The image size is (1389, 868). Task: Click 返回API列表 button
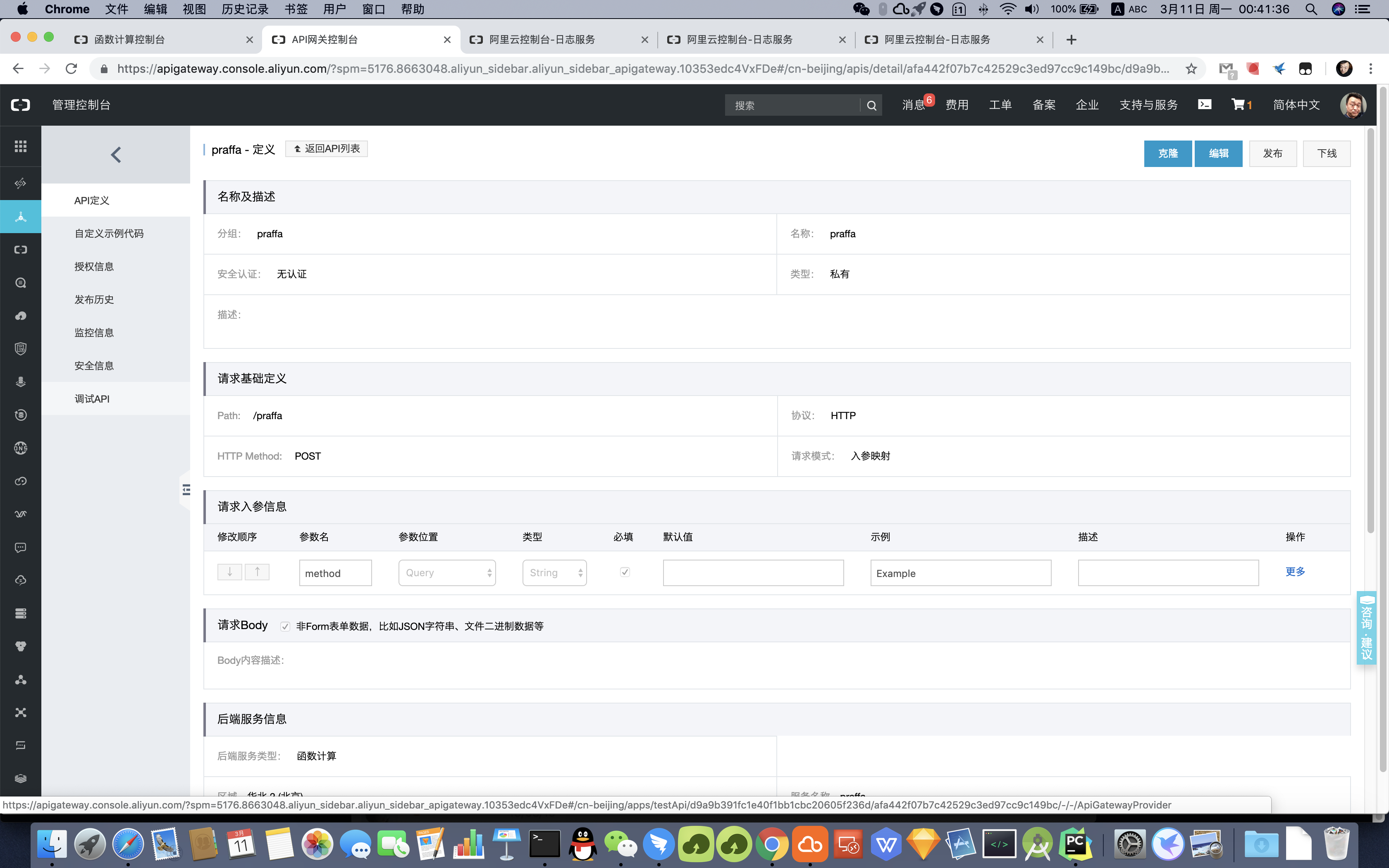[x=327, y=149]
